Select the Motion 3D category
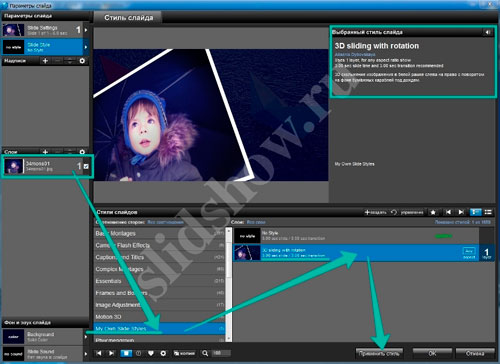The image size is (500, 364). click(x=159, y=317)
